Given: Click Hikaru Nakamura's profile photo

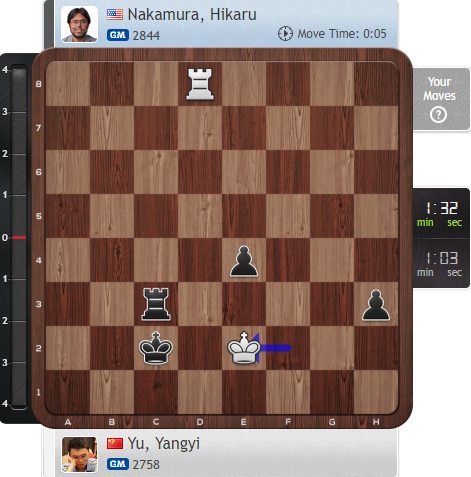Looking at the screenshot, I should pos(79,24).
